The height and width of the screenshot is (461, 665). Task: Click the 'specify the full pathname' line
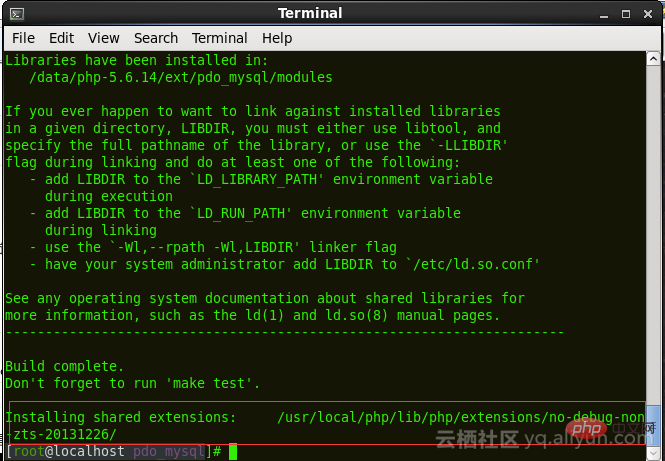(257, 145)
